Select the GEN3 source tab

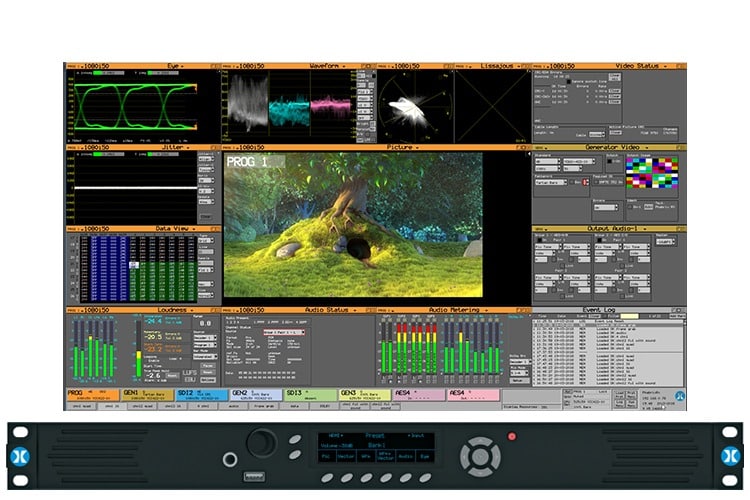click(x=364, y=395)
